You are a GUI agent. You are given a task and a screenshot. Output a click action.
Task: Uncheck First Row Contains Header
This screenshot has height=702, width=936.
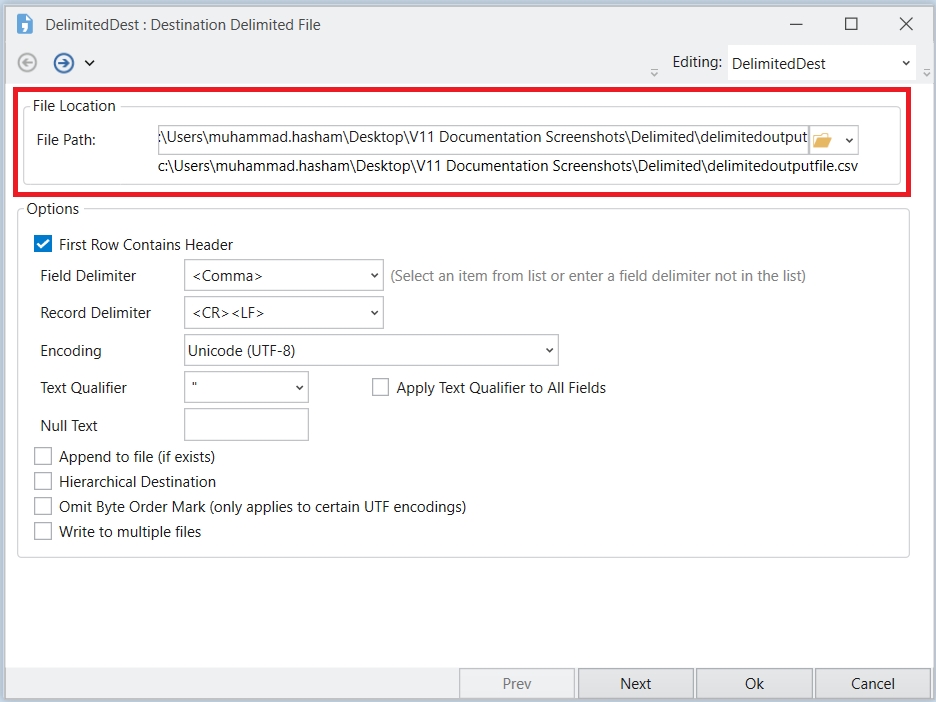click(43, 244)
